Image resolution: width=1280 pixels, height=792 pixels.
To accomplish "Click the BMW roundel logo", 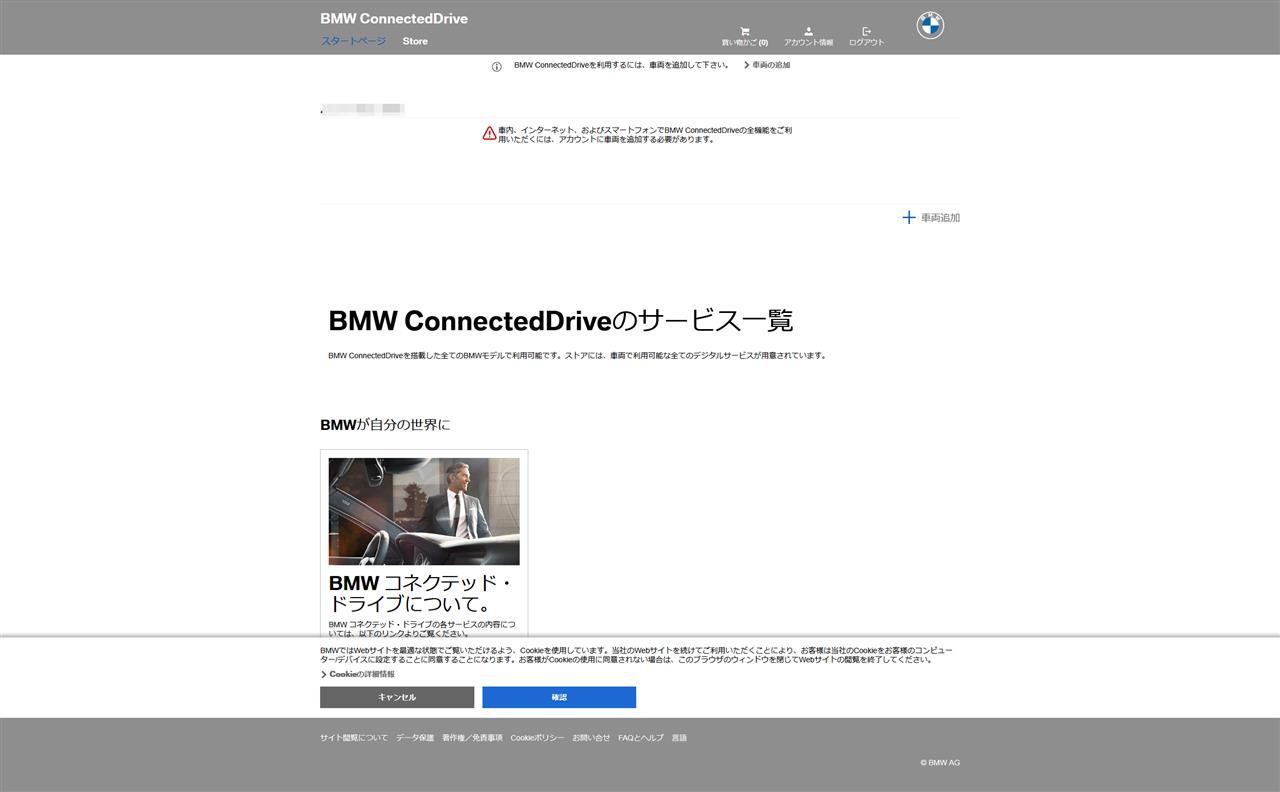I will point(930,26).
